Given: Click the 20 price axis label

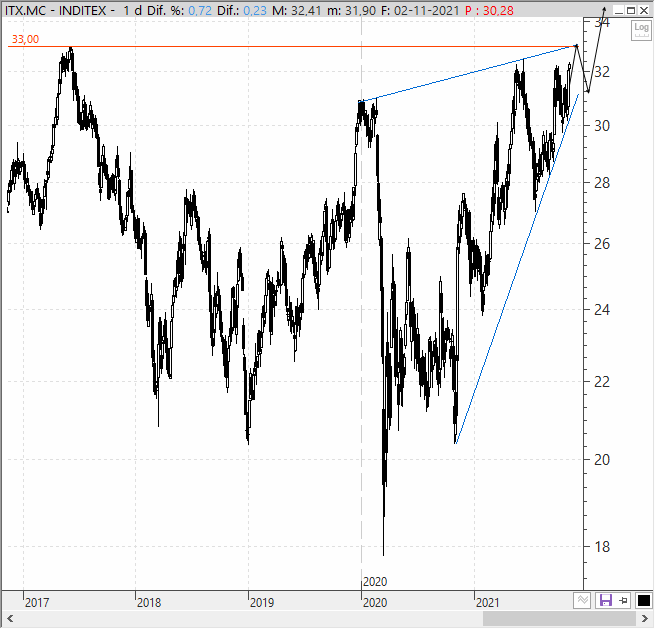Looking at the screenshot, I should 602,460.
